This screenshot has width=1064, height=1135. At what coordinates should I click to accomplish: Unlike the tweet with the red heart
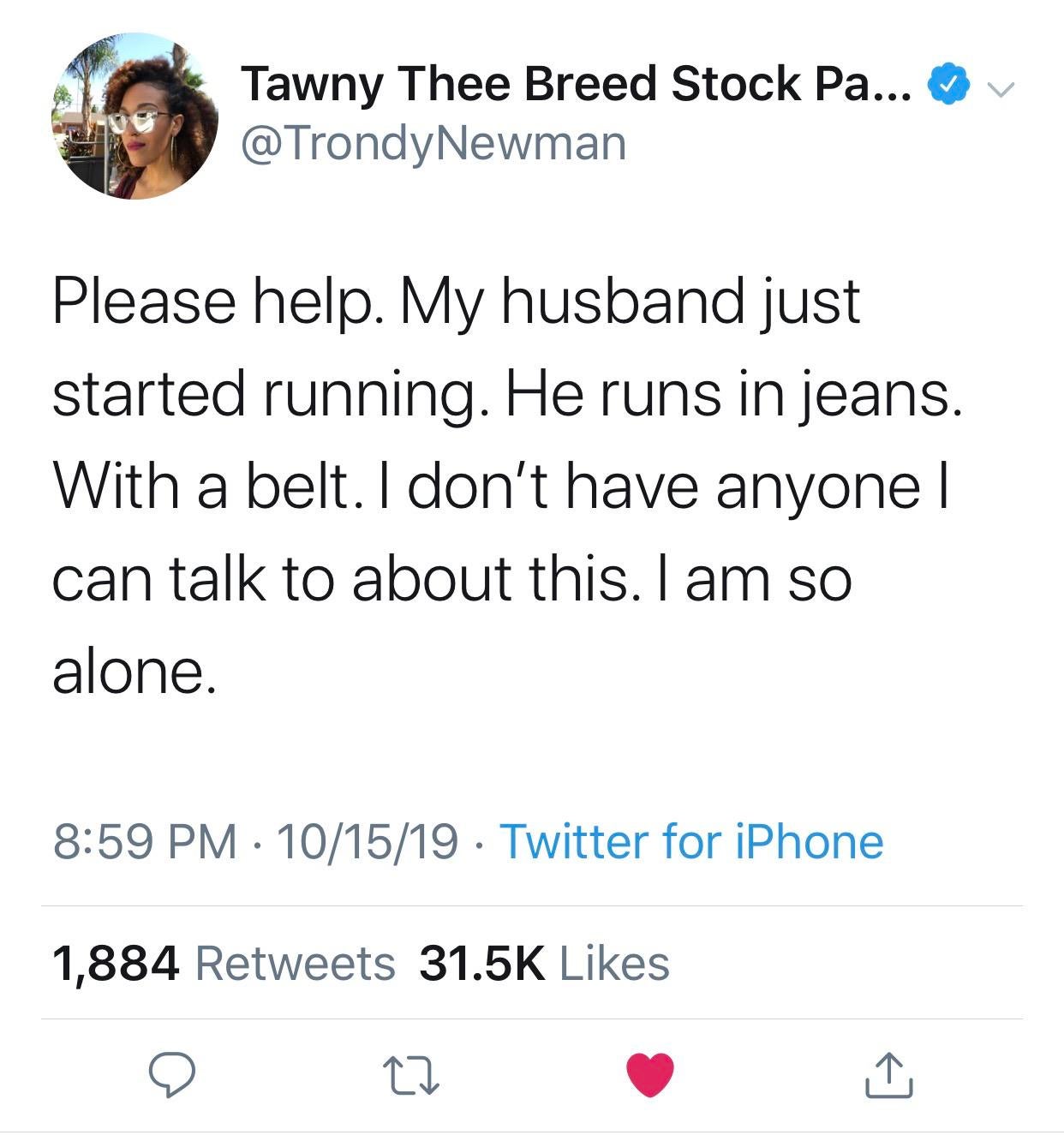pos(650,1074)
